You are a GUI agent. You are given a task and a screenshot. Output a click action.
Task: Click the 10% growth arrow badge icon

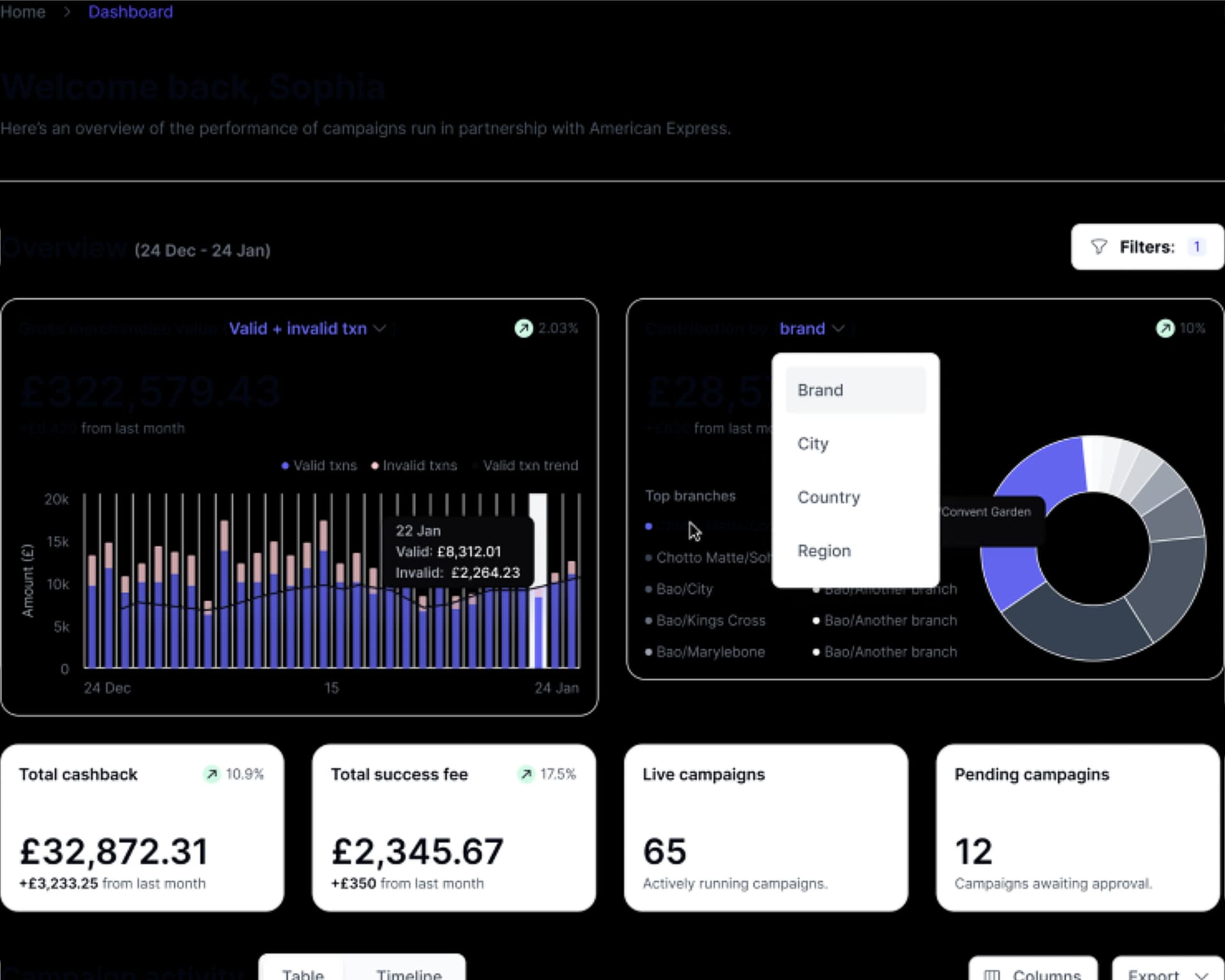click(x=1165, y=328)
